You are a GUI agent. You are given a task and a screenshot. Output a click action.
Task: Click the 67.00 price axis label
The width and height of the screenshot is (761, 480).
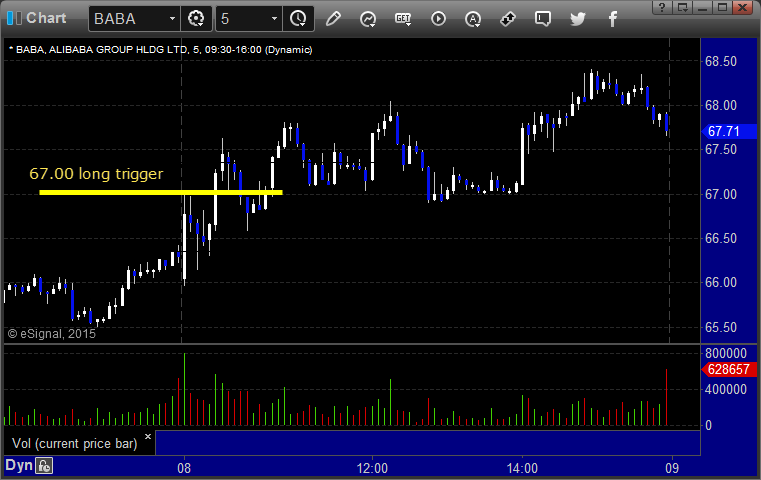721,194
